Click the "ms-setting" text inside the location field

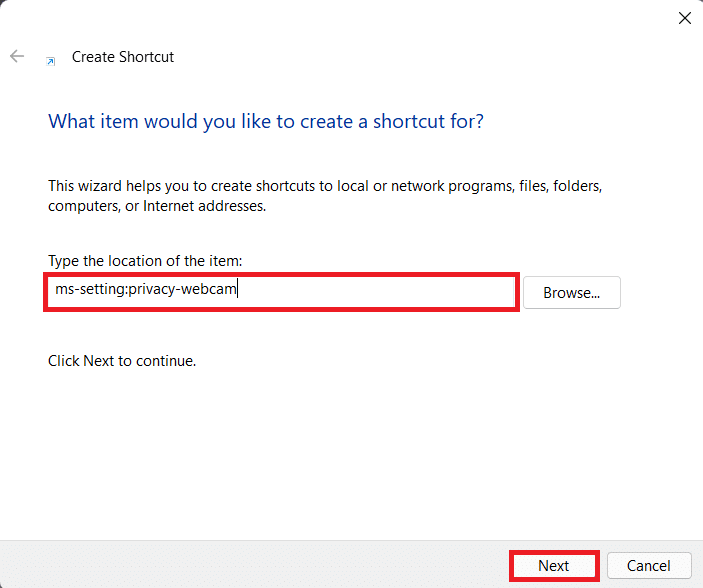point(89,291)
